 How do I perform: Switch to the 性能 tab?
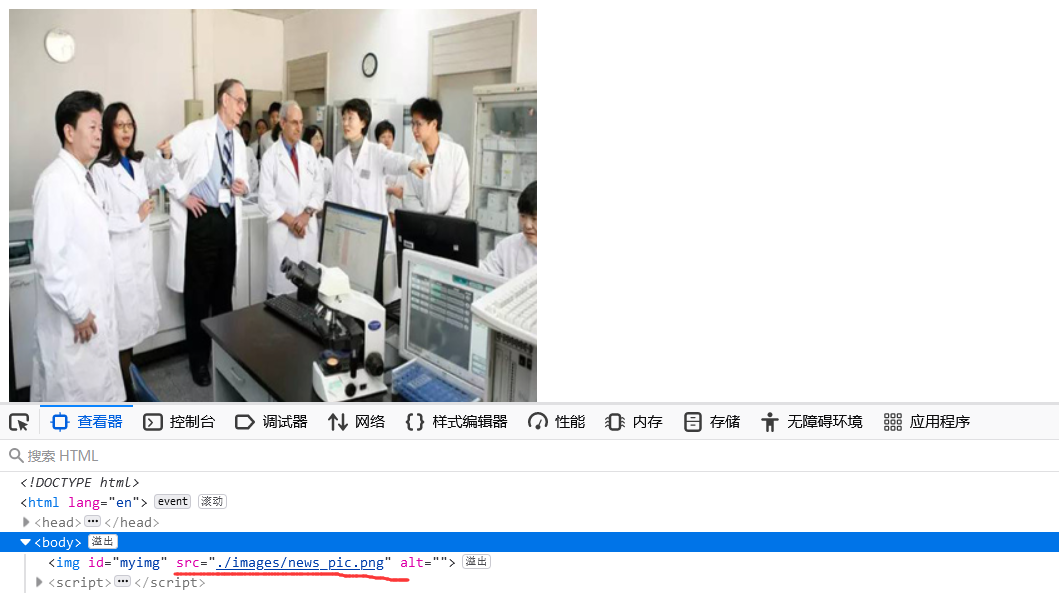[x=557, y=422]
